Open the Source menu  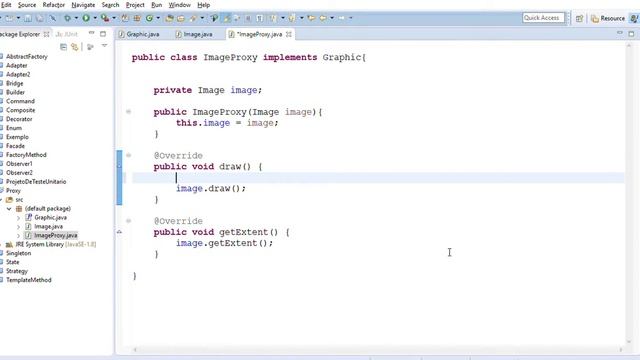[x=27, y=5]
